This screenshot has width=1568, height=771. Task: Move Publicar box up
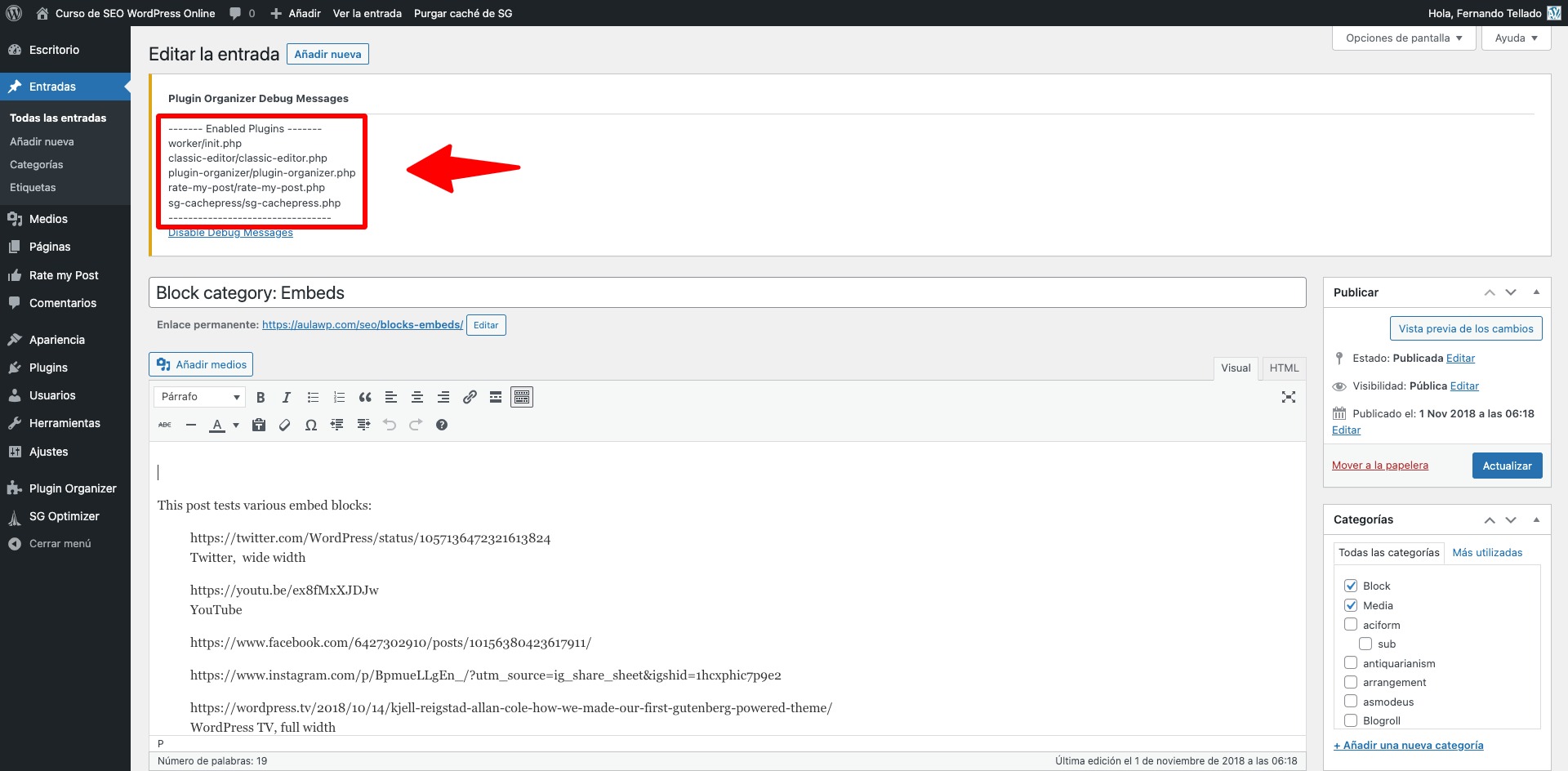click(x=1490, y=292)
